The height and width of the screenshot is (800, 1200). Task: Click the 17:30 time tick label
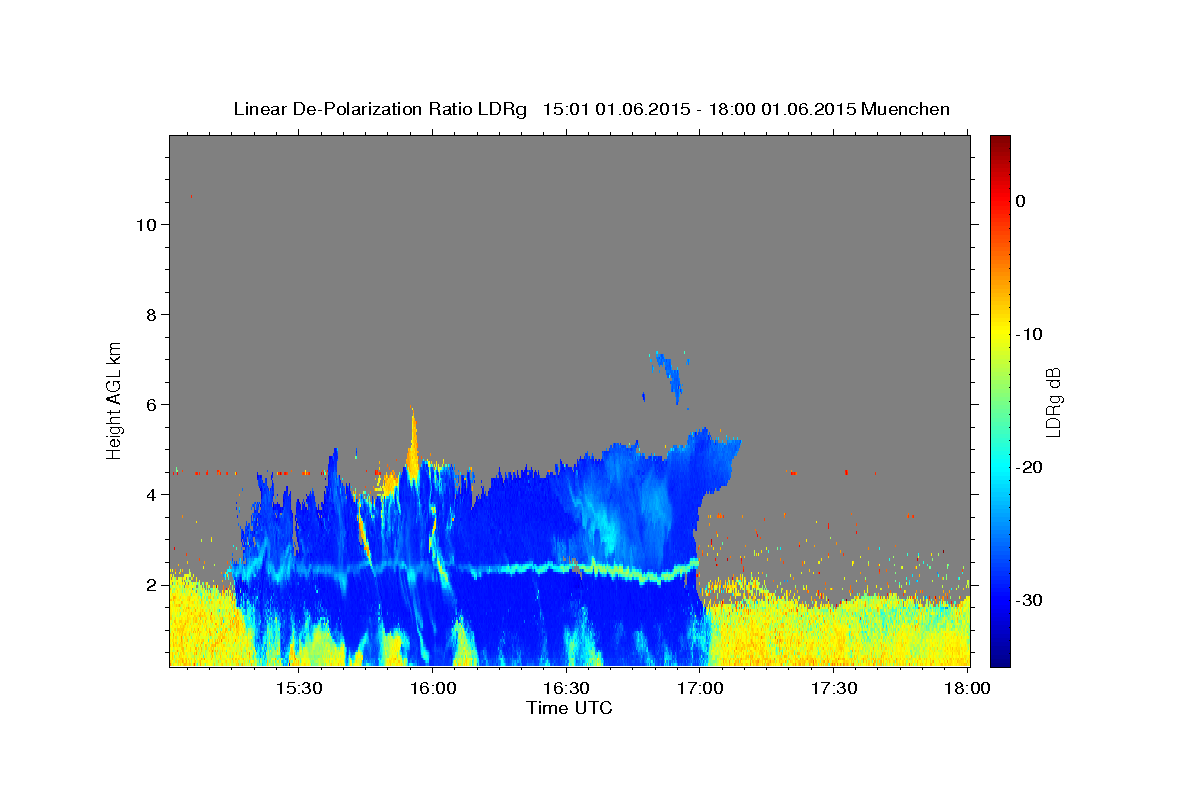(x=833, y=689)
